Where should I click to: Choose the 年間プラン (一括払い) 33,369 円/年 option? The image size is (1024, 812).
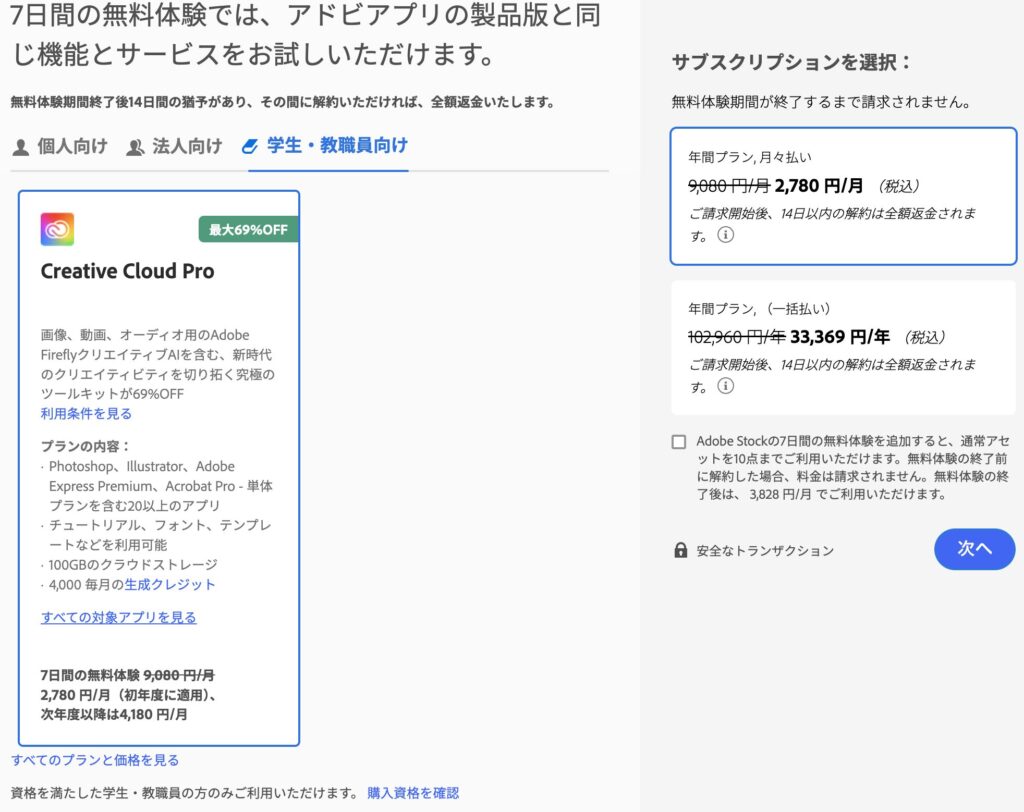(842, 347)
